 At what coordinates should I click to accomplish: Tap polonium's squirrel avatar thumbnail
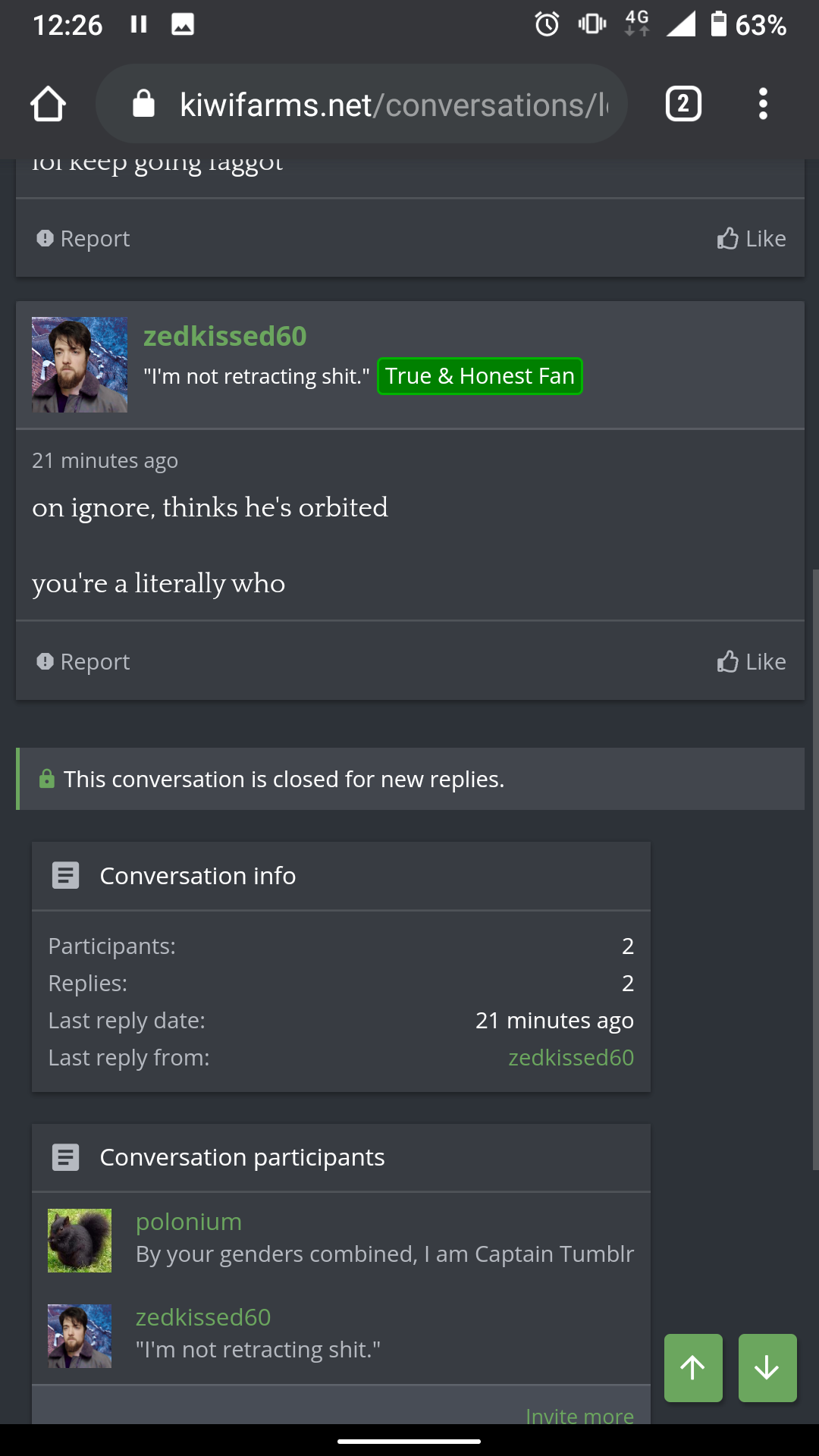point(80,1241)
